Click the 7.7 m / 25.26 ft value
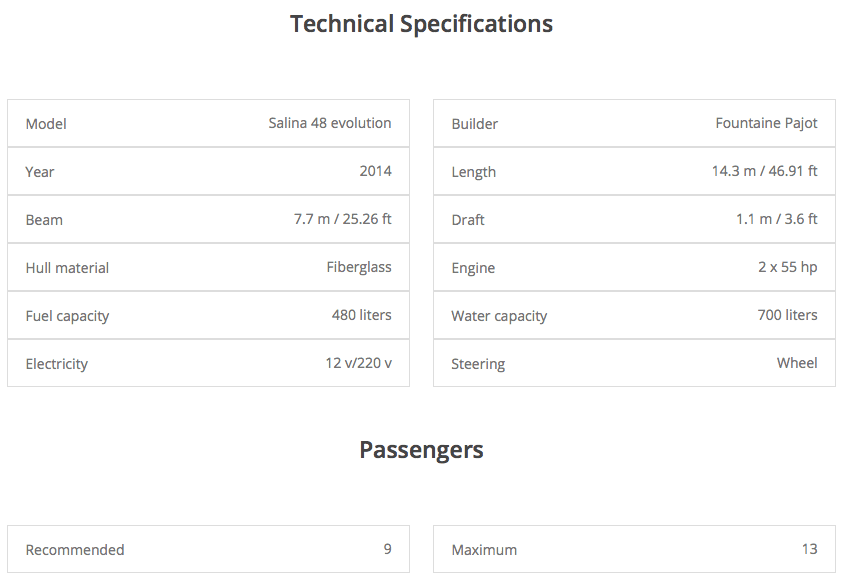Viewport: 845px width, 588px height. tap(343, 219)
